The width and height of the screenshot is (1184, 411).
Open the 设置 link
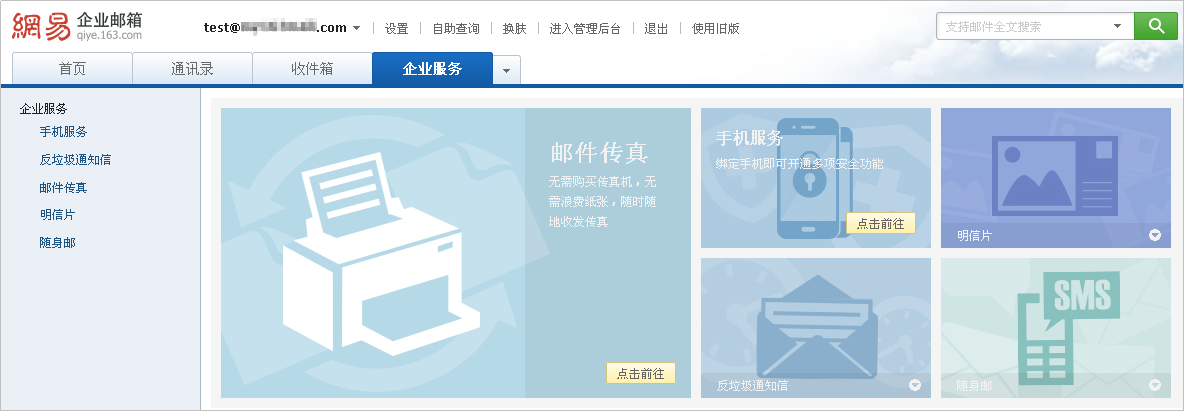[396, 29]
